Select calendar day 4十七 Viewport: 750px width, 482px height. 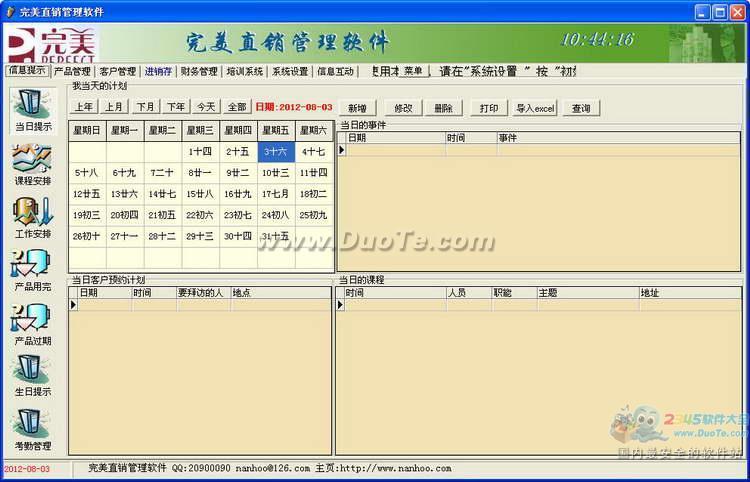314,152
